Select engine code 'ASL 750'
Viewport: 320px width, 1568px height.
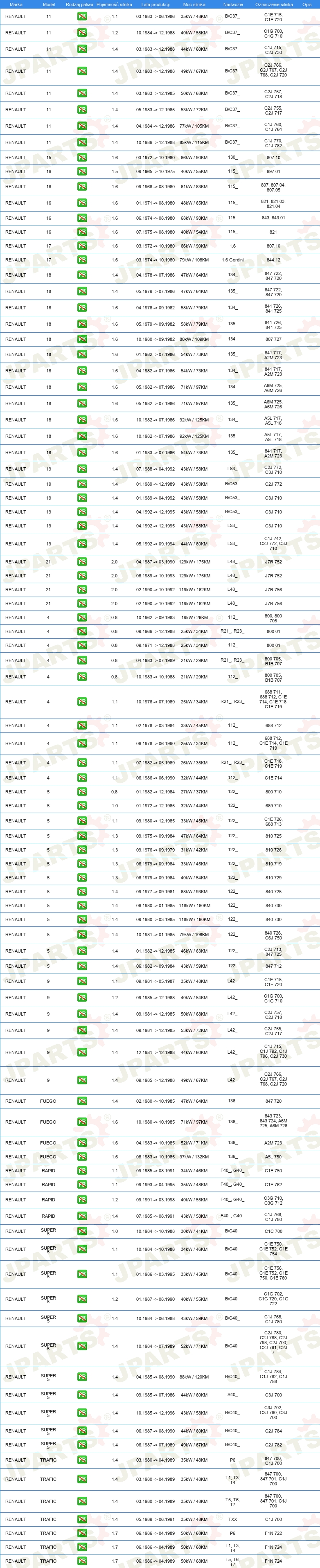[x=273, y=1156]
